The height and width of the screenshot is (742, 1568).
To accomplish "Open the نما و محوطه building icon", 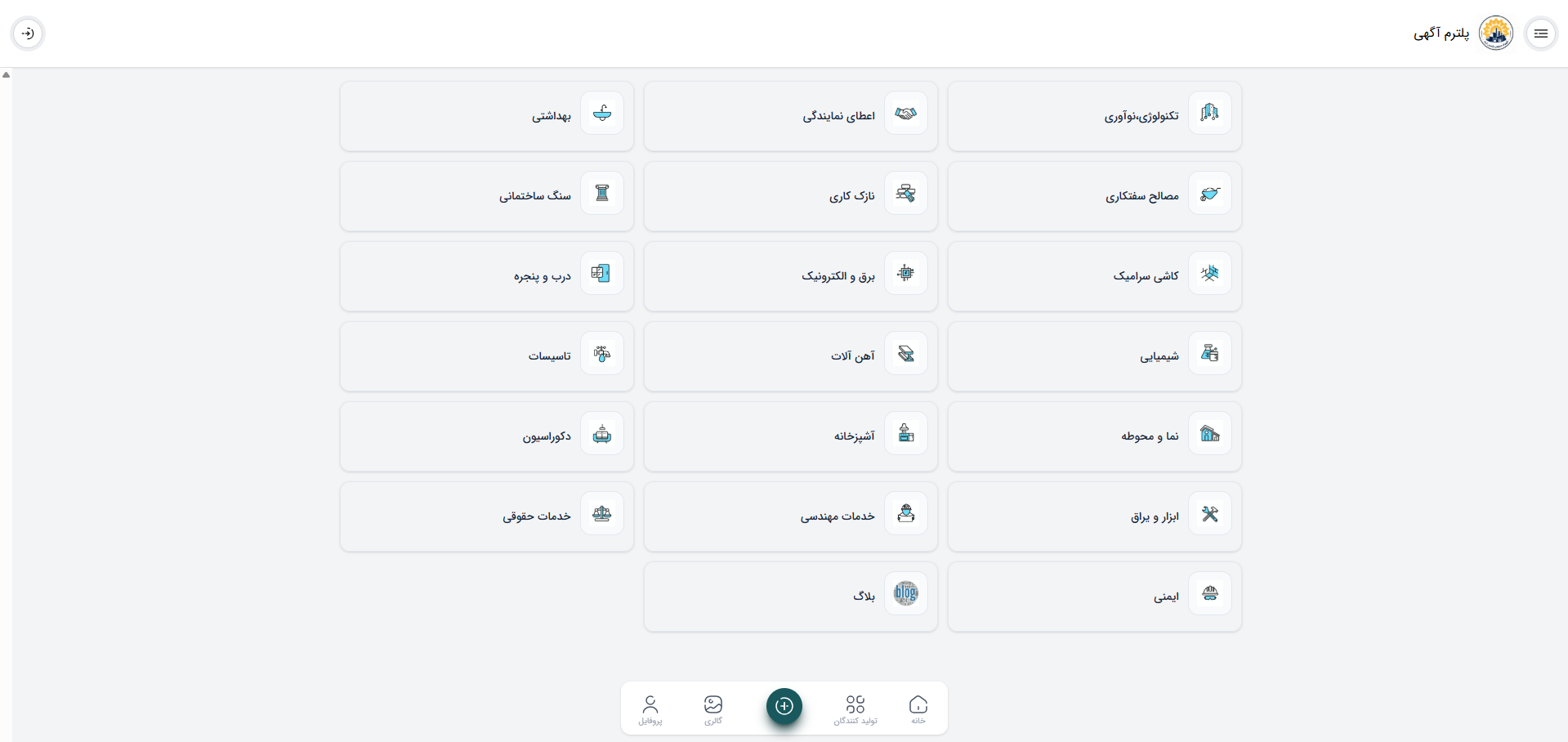I will [1209, 433].
